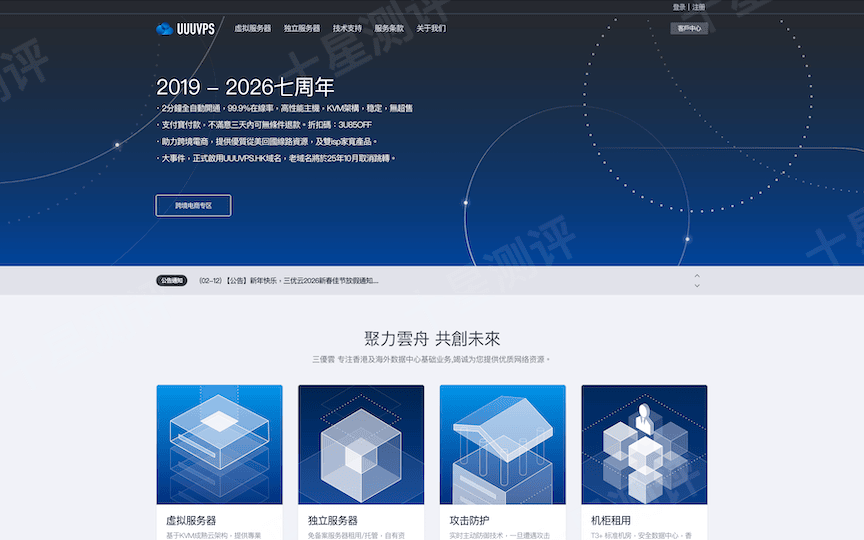
Task: Click the UUUVPS cloud logo
Action: click(185, 29)
